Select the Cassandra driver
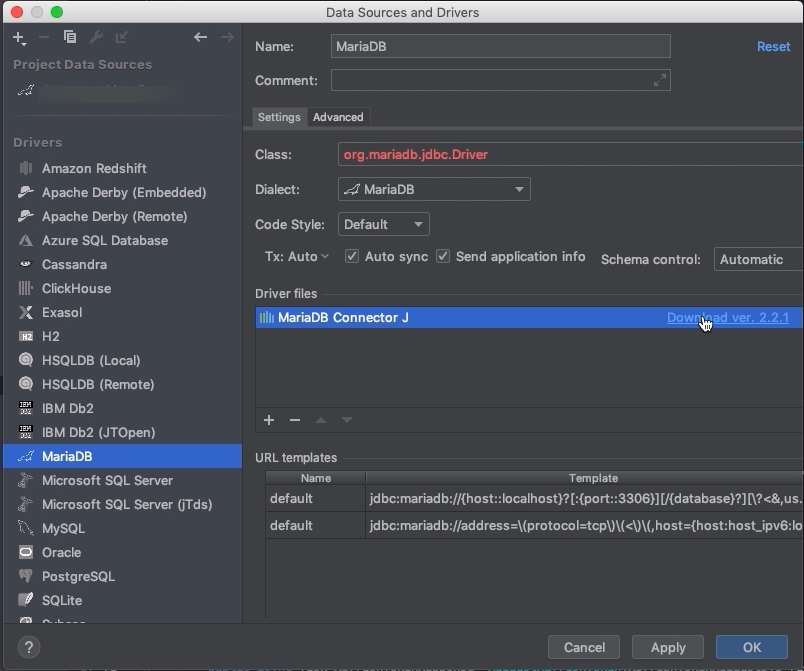This screenshot has width=804, height=671. click(x=122, y=264)
